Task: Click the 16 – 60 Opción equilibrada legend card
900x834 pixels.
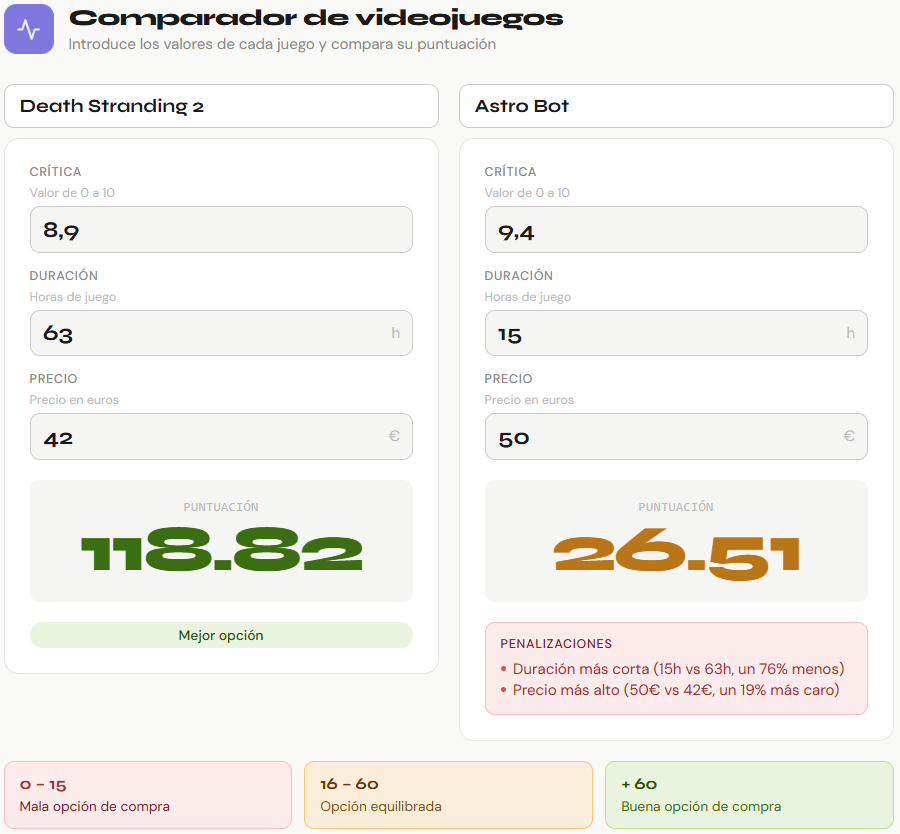Action: [448, 795]
